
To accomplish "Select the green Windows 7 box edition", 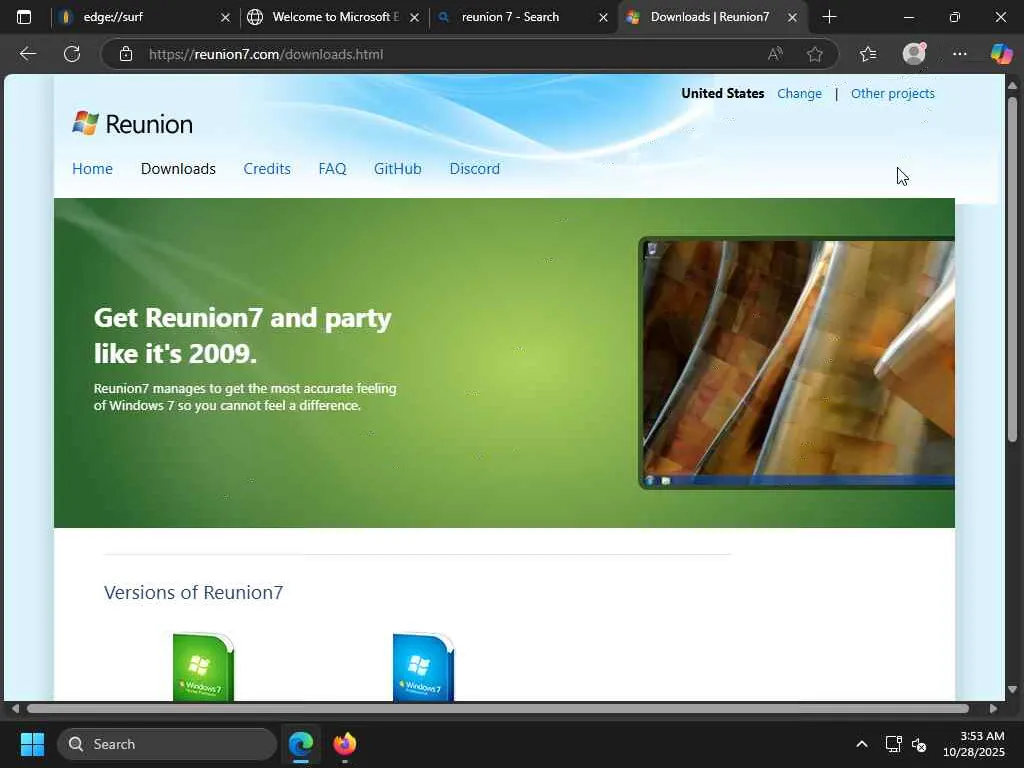I will [203, 667].
